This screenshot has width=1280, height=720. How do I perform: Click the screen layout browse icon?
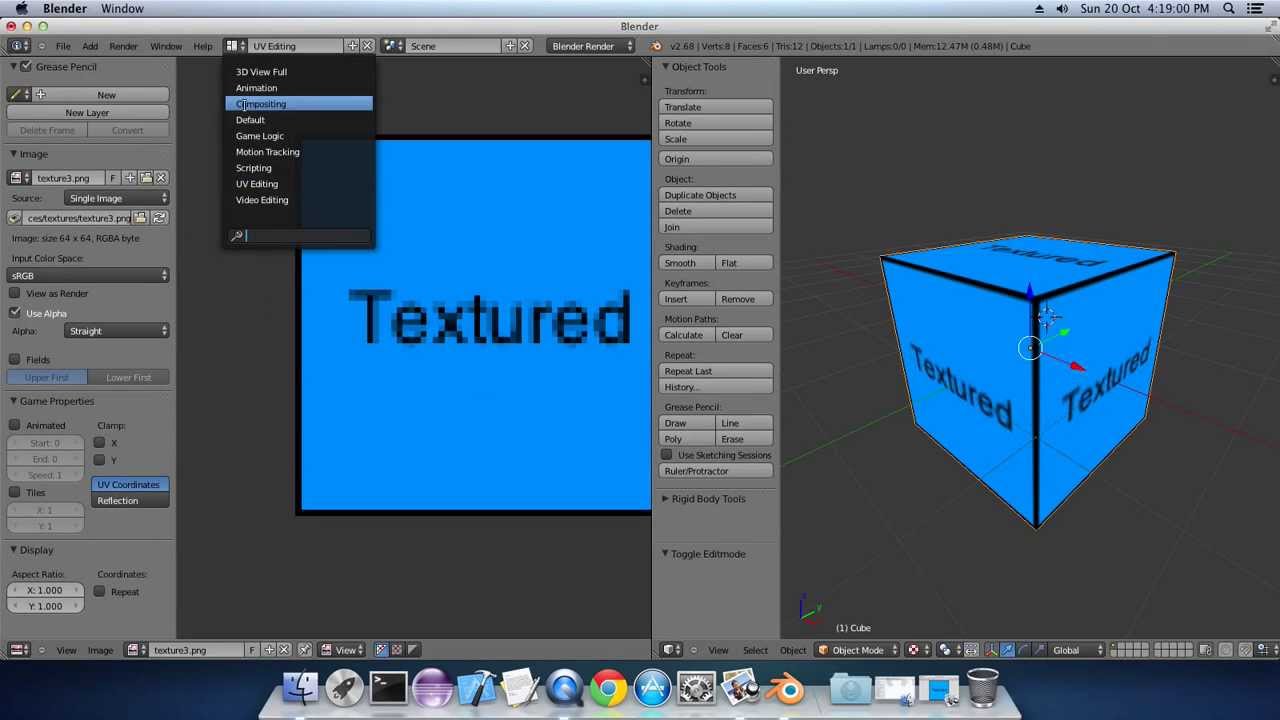[234, 46]
